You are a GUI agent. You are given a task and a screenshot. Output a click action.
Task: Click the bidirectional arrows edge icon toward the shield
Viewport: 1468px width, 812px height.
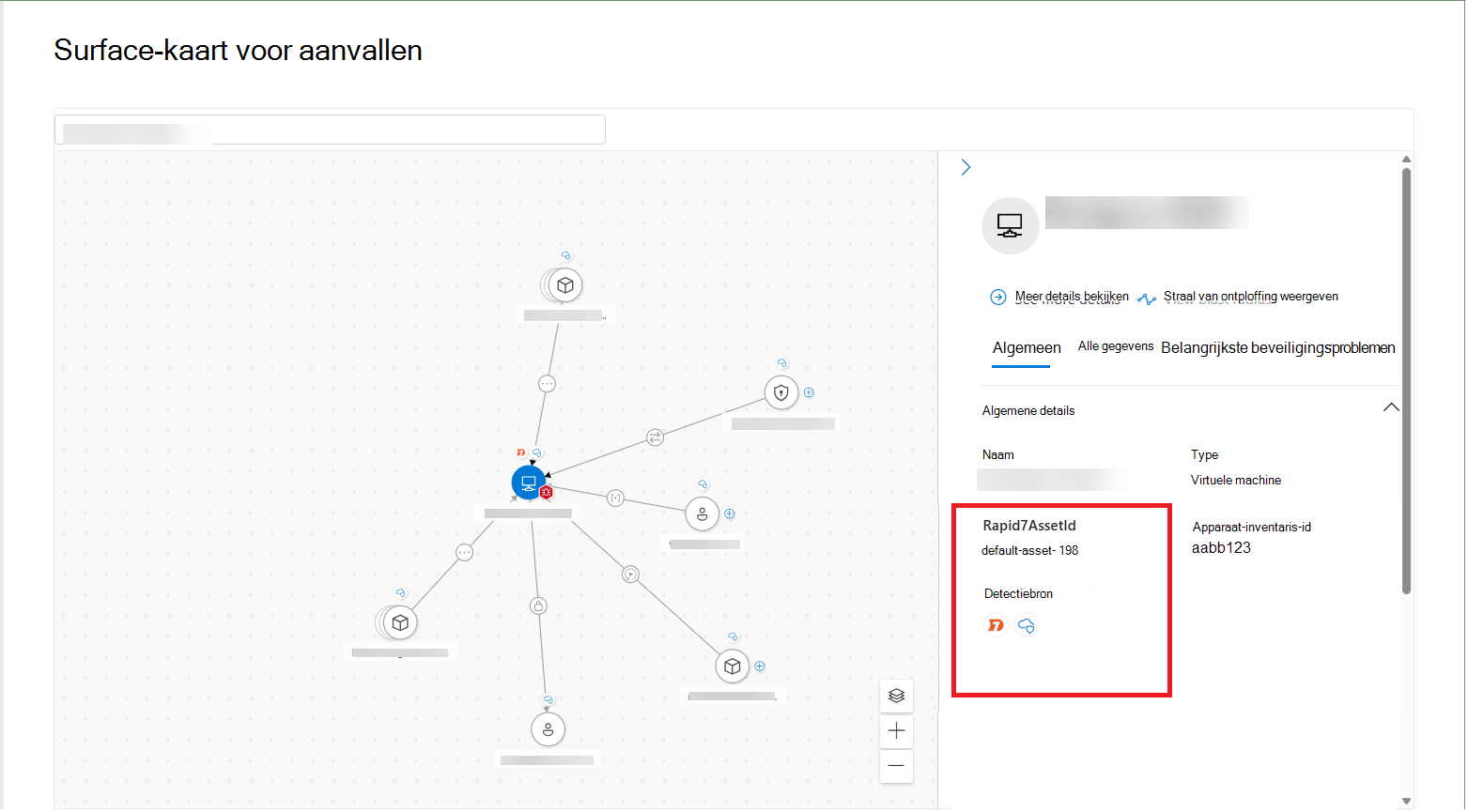pos(655,437)
